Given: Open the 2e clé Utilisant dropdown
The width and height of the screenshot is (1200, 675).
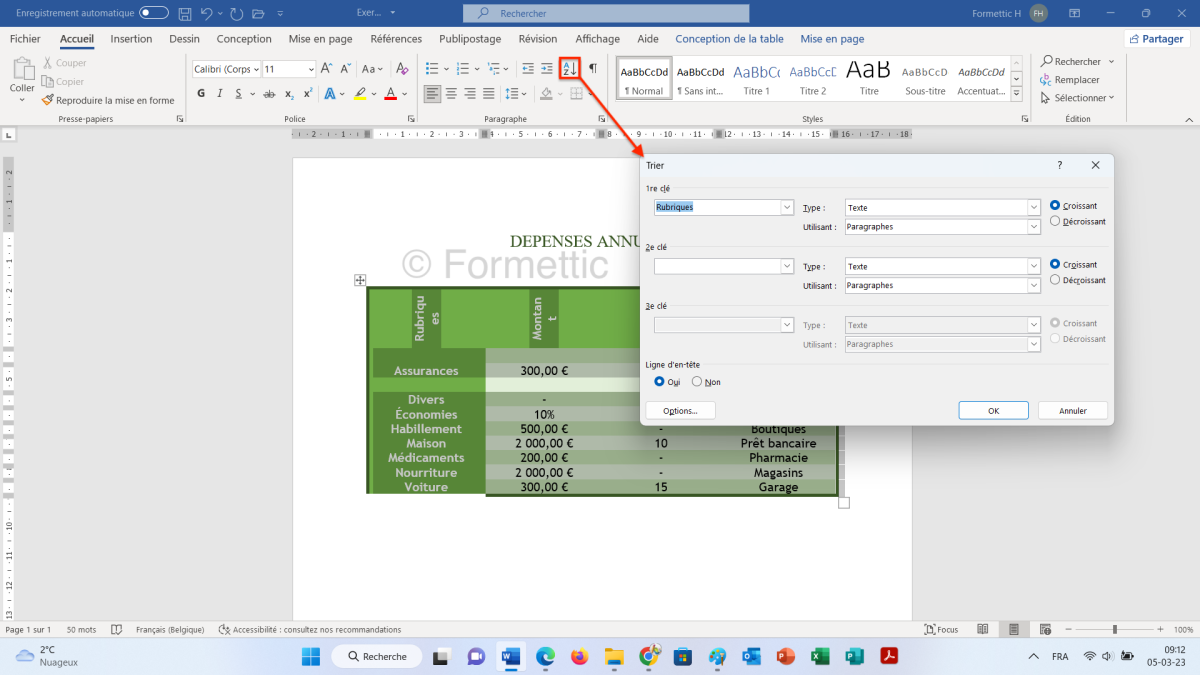Looking at the screenshot, I should coord(1033,286).
